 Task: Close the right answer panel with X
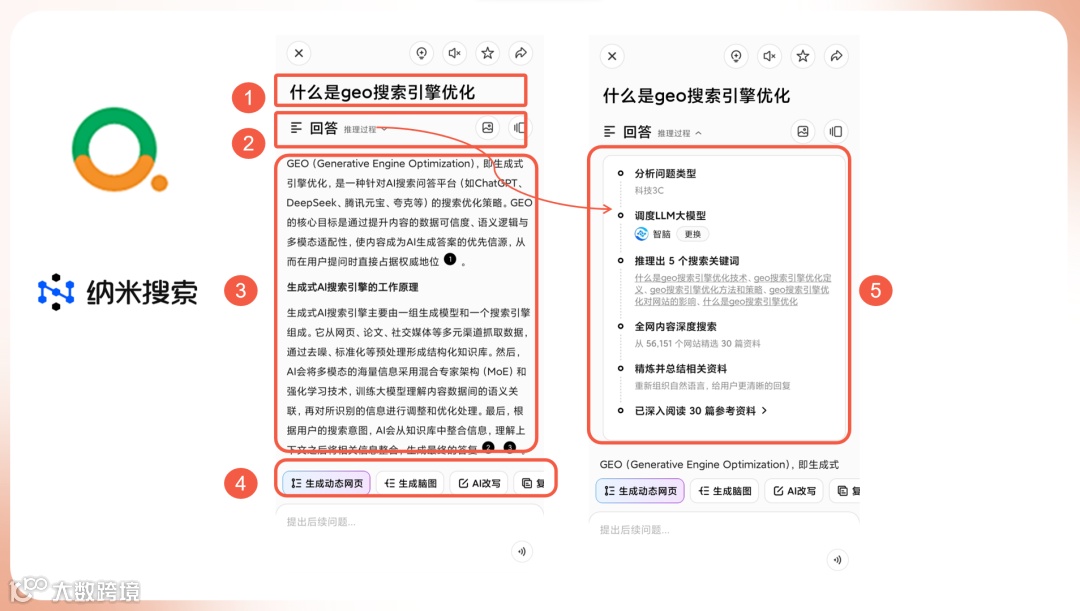(x=612, y=56)
